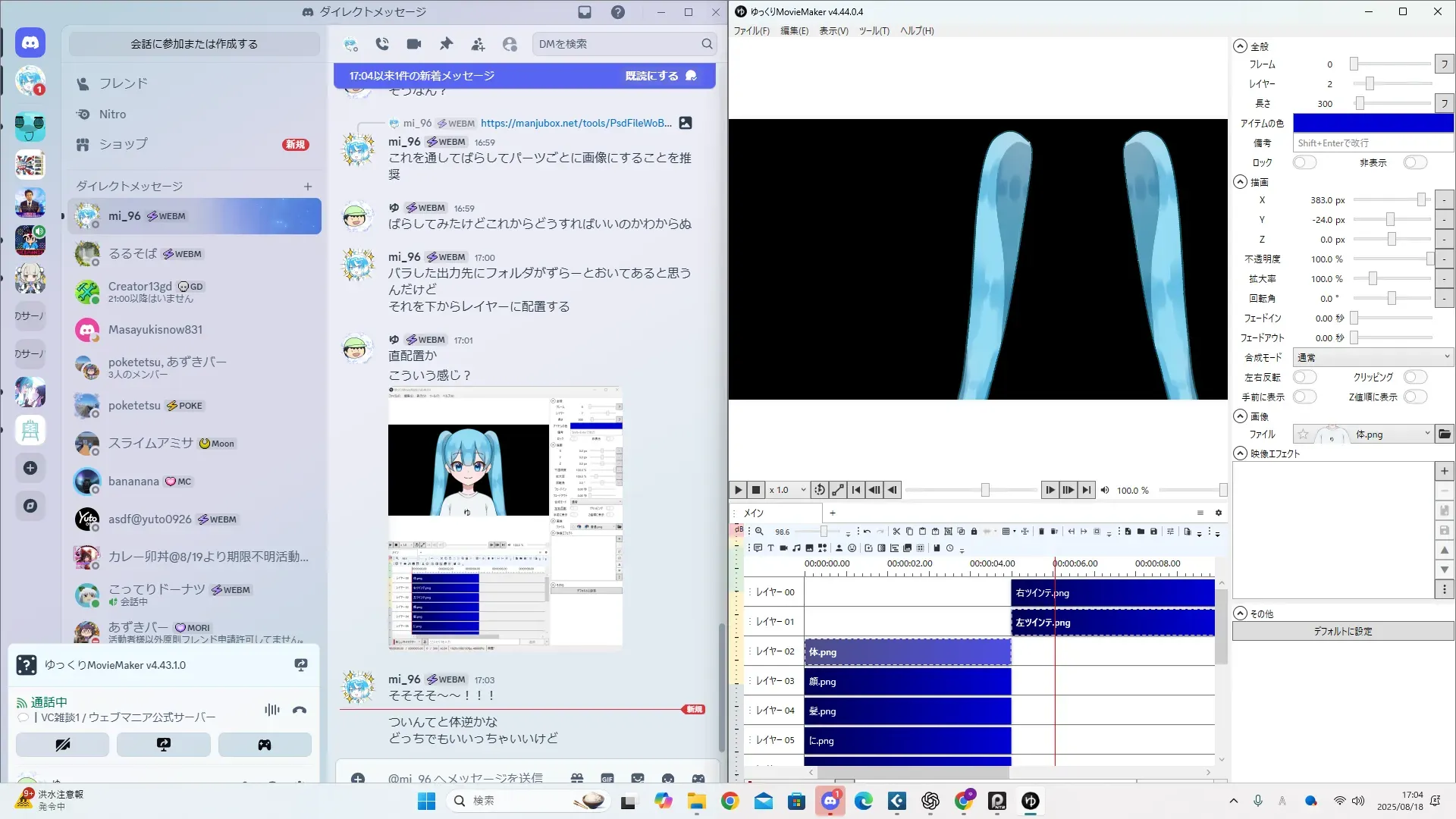Click the undo arrow in timeline toolbar
The image size is (1456, 819).
click(867, 532)
